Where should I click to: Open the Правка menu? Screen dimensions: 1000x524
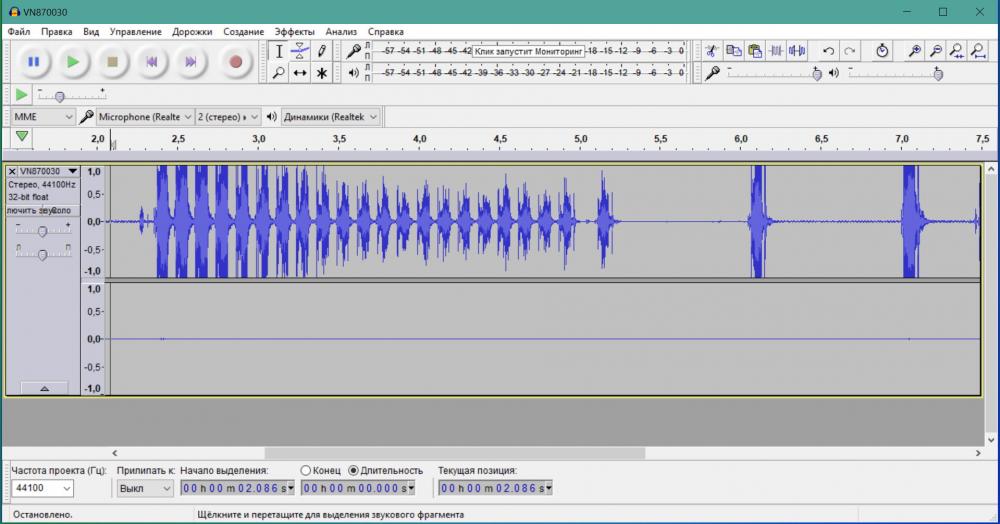pos(57,31)
